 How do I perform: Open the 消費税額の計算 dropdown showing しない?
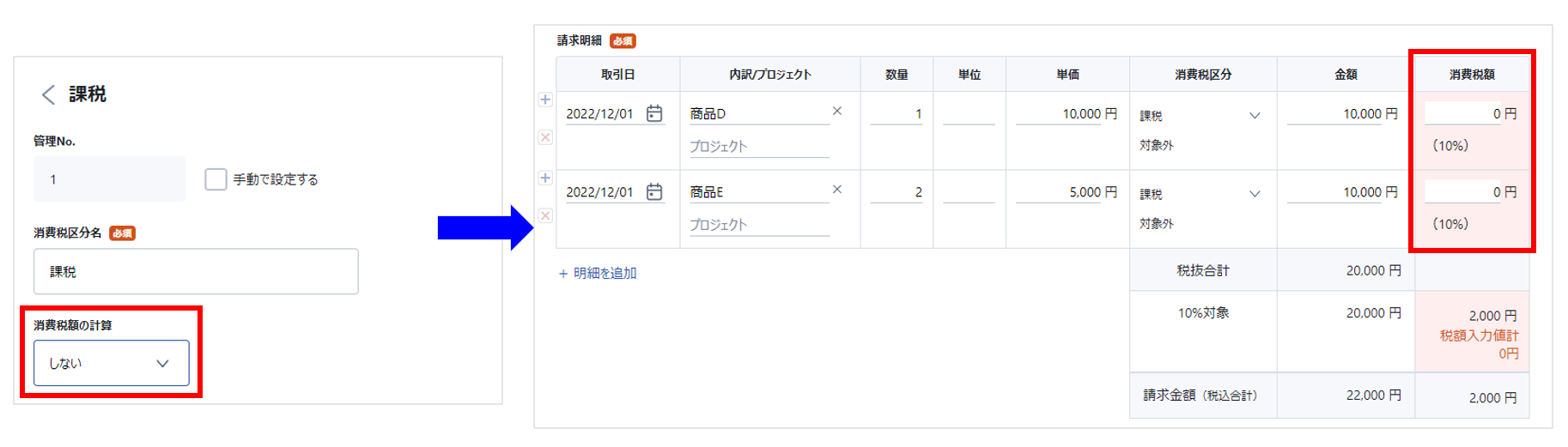click(112, 363)
